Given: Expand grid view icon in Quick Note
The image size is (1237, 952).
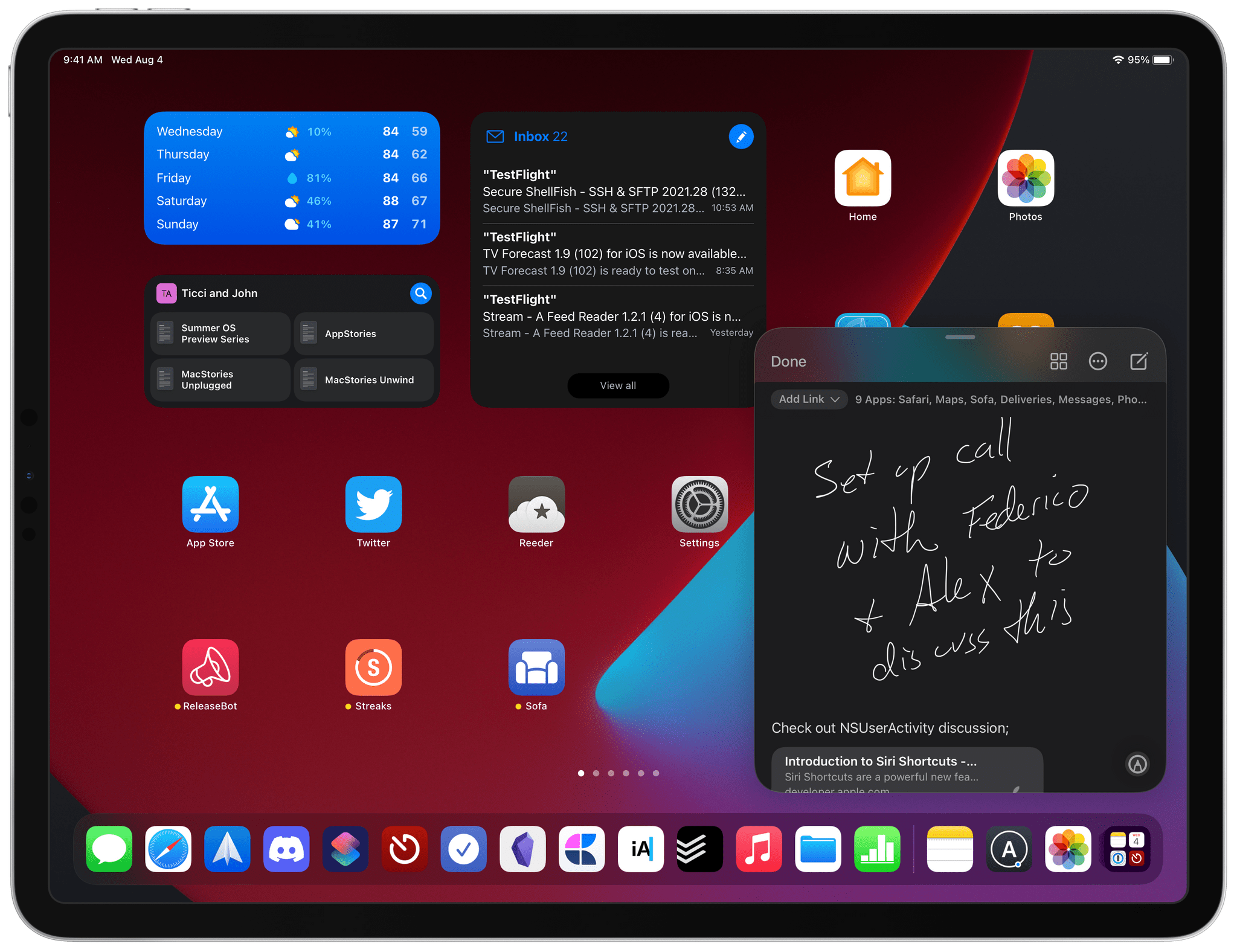Looking at the screenshot, I should [1056, 360].
